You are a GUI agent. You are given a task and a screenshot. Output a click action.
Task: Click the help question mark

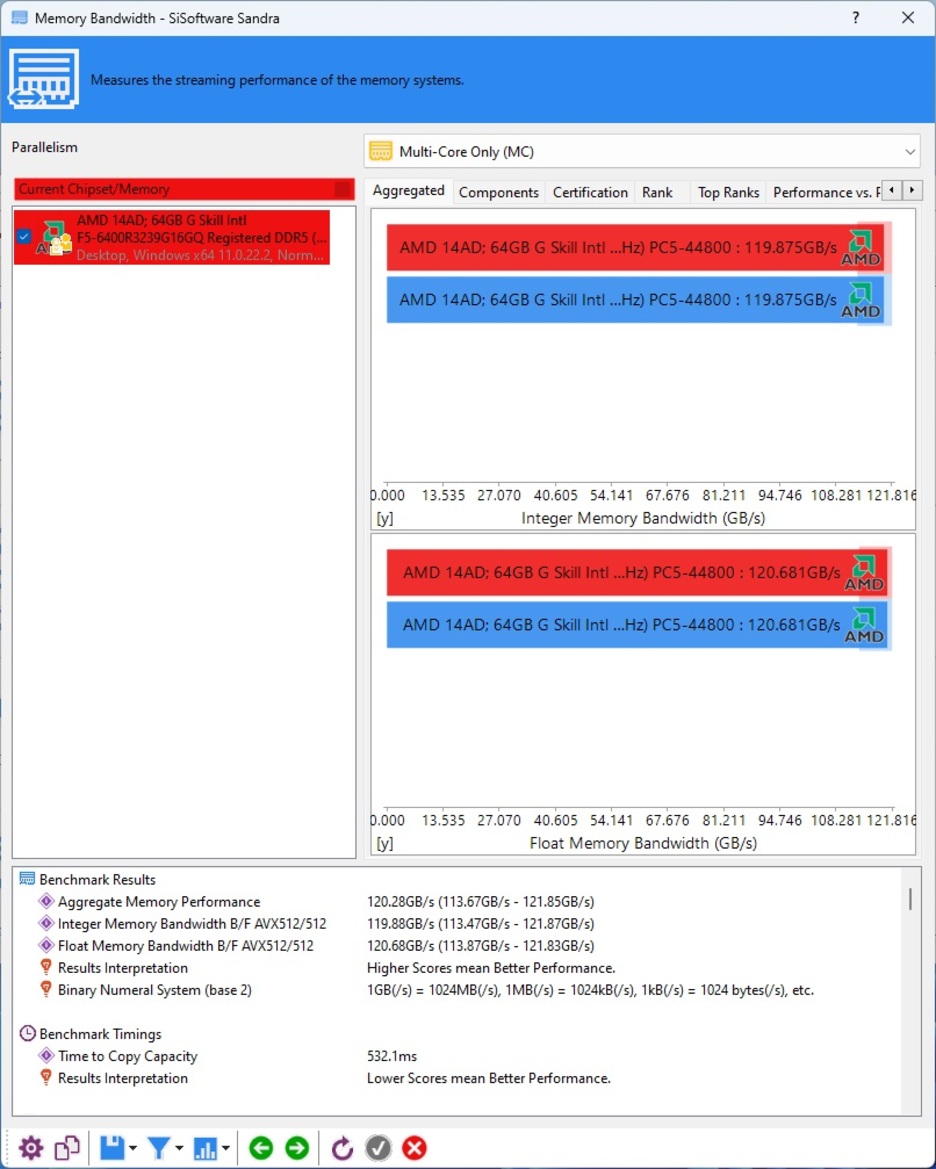point(856,18)
